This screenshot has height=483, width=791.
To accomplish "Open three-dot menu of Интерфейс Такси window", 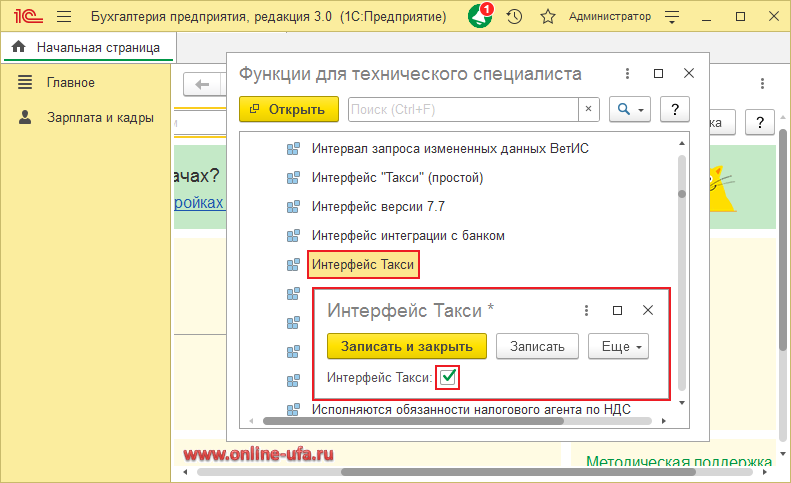I will (x=586, y=310).
